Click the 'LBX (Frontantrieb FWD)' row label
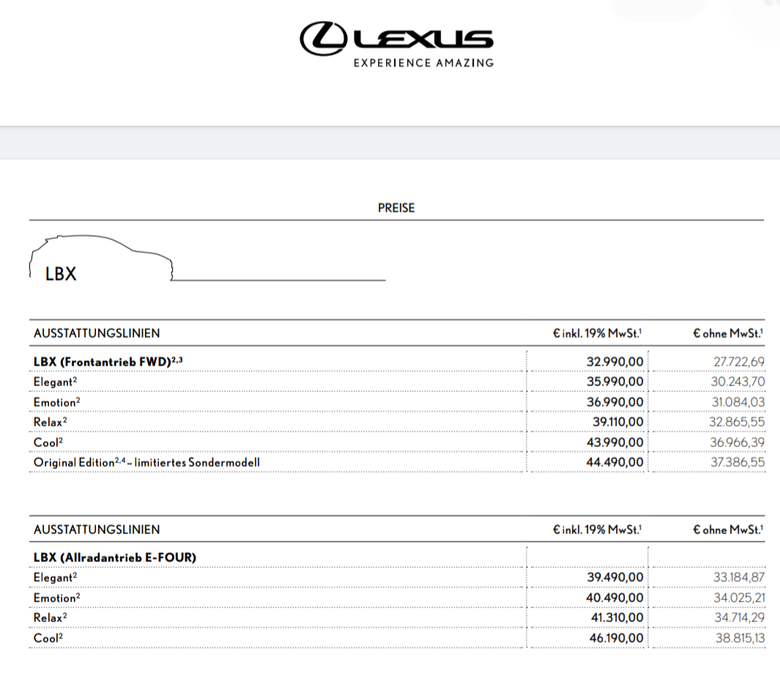780x685 pixels. 108,362
